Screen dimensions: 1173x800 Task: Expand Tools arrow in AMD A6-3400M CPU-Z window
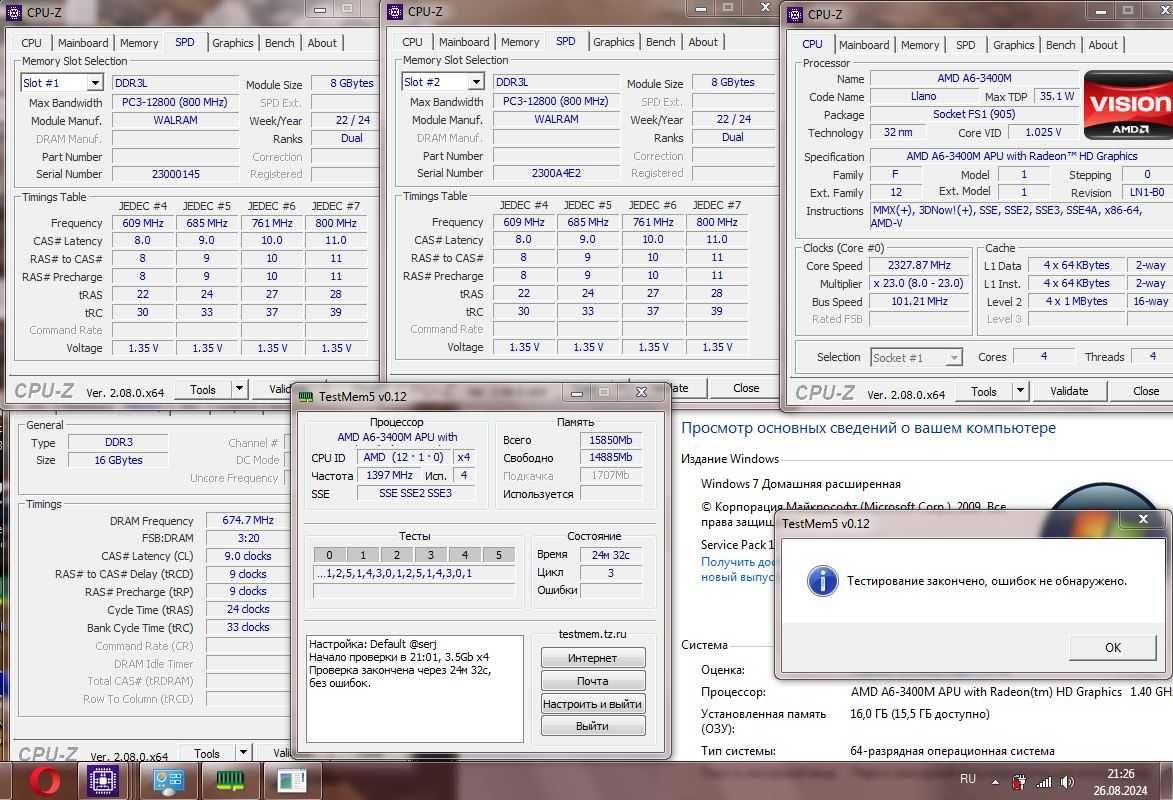pyautogui.click(x=1020, y=391)
